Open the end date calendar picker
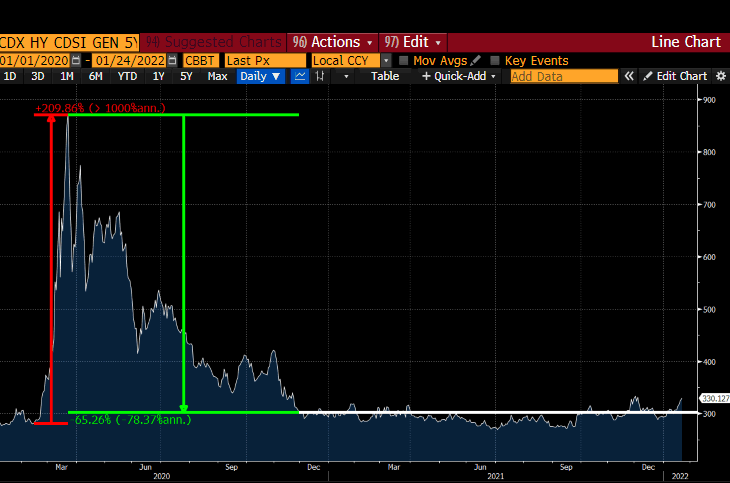 coord(172,61)
